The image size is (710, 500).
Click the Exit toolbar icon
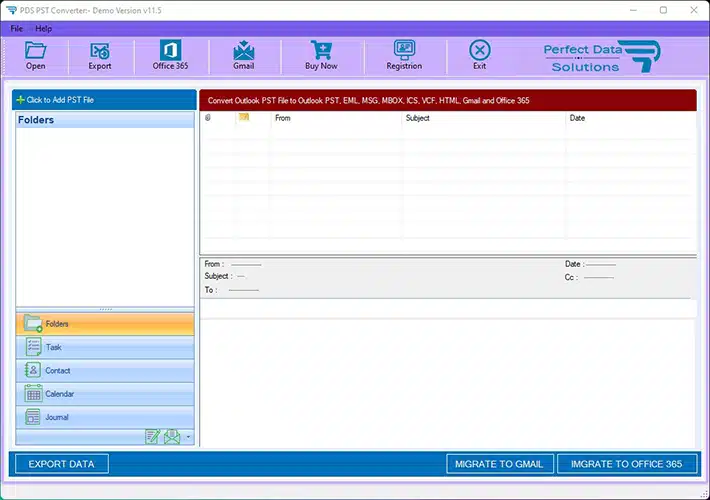[480, 55]
